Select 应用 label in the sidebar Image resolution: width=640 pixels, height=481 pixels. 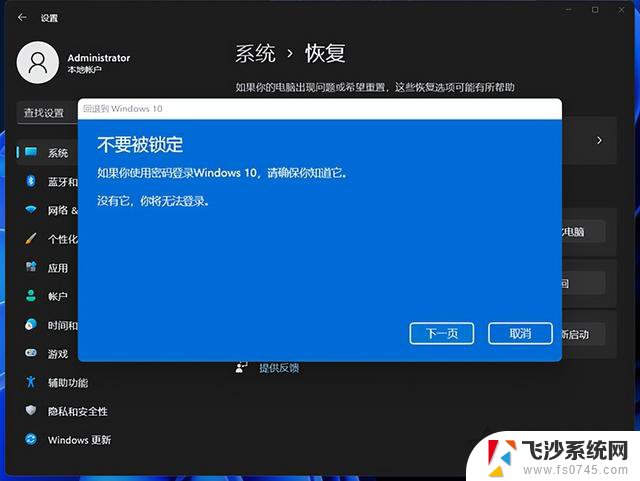(x=58, y=268)
